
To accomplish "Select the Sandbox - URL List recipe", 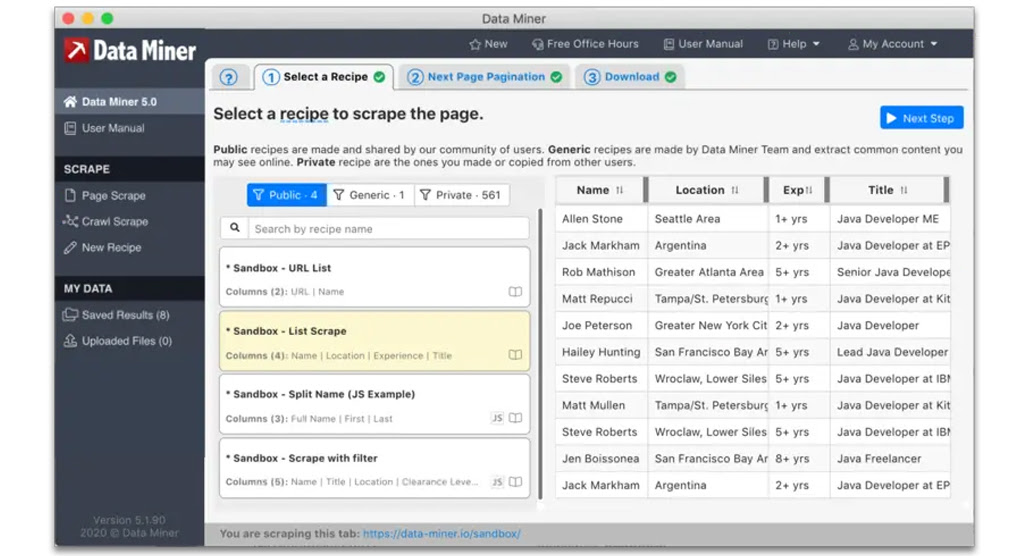I will tap(374, 277).
